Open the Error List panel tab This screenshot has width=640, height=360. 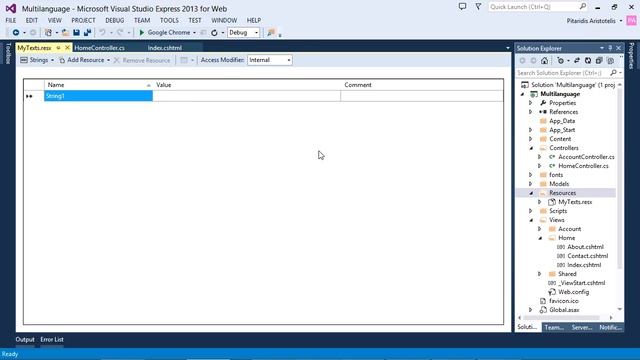tap(52, 340)
